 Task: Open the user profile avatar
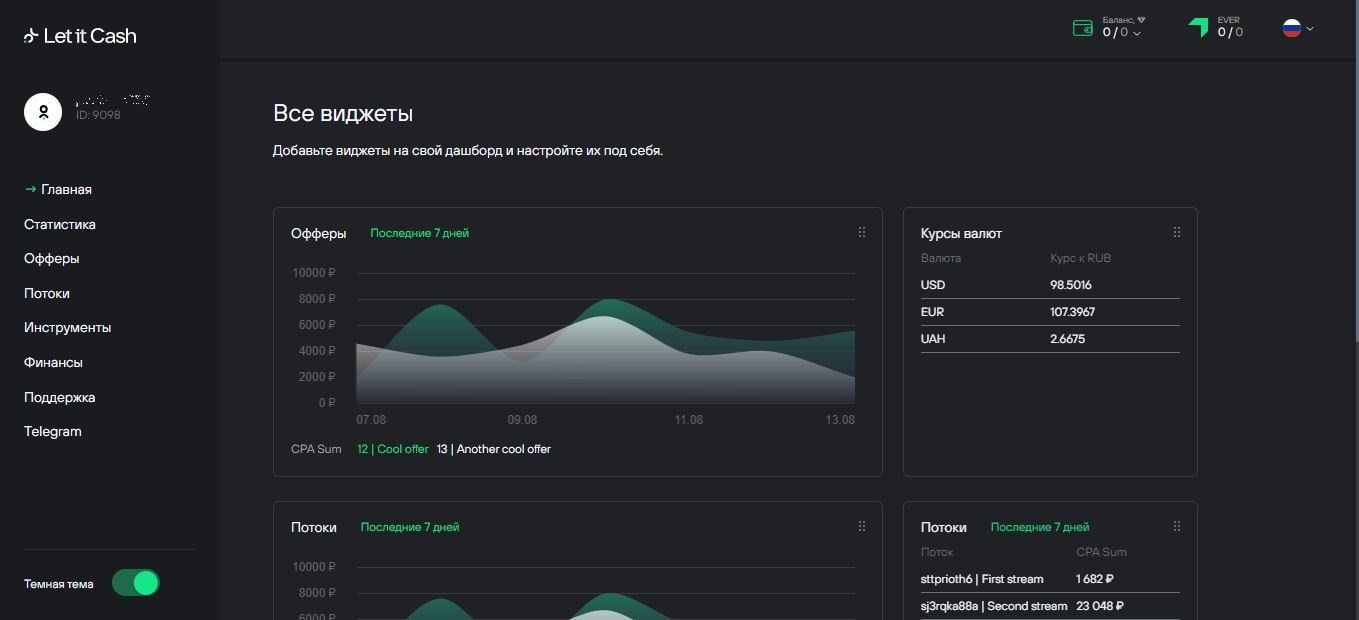coord(43,111)
